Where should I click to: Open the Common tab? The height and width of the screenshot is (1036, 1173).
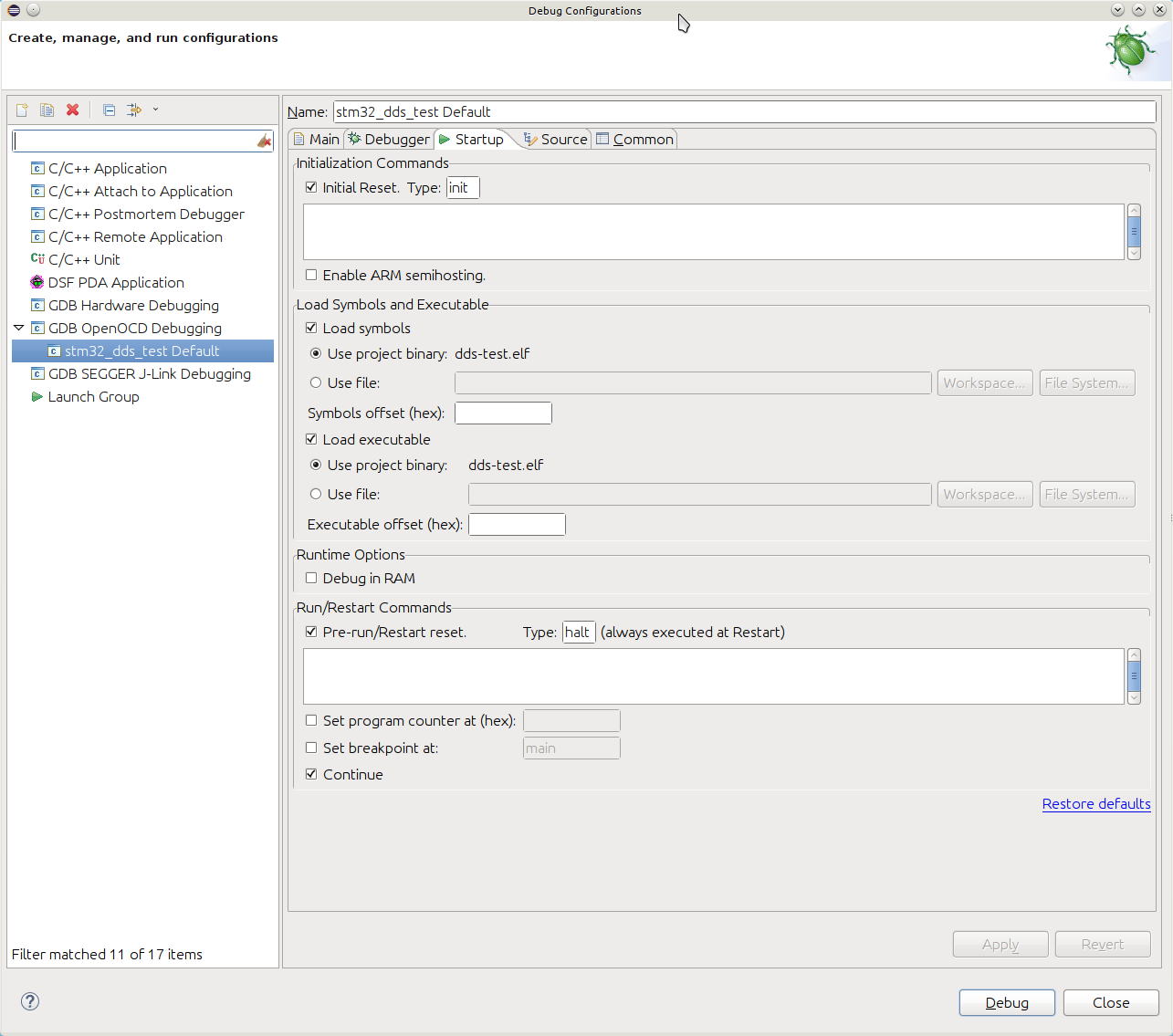point(635,139)
